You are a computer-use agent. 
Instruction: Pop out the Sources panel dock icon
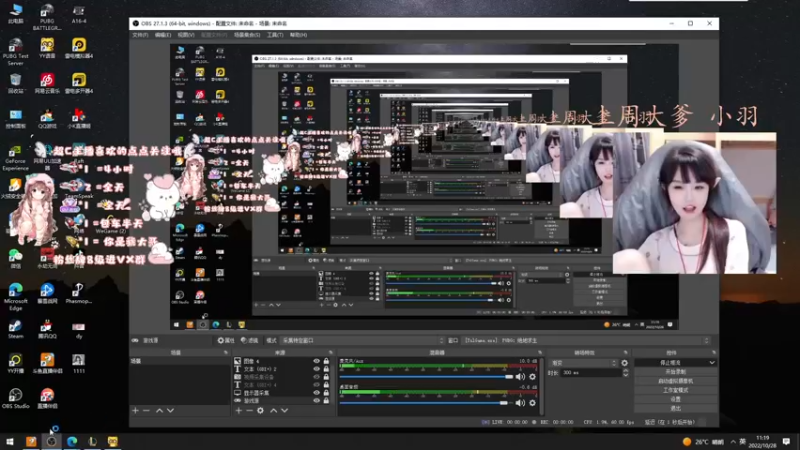tap(331, 353)
